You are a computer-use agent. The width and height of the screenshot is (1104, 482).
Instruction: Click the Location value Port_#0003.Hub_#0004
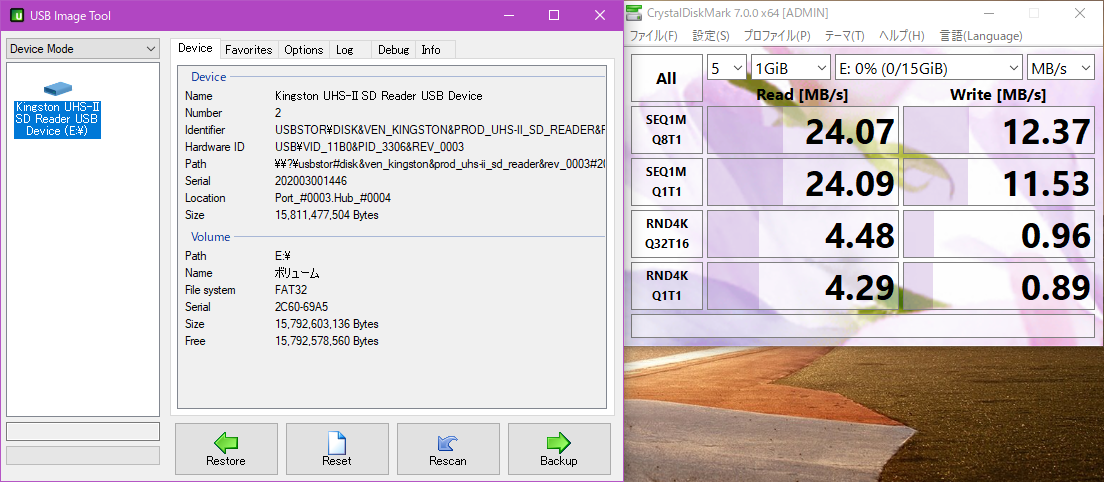point(333,198)
